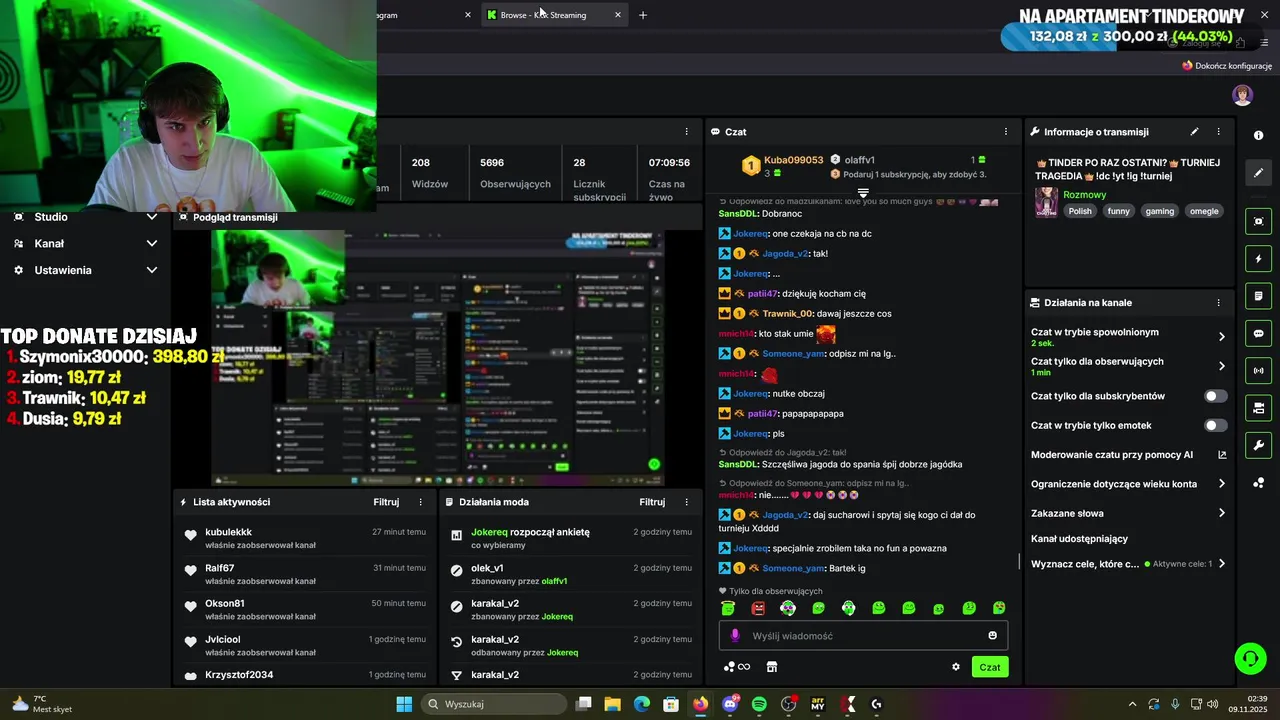Click the taskbar Wyszukaj search box
Screen dimensions: 1280x720
point(494,704)
